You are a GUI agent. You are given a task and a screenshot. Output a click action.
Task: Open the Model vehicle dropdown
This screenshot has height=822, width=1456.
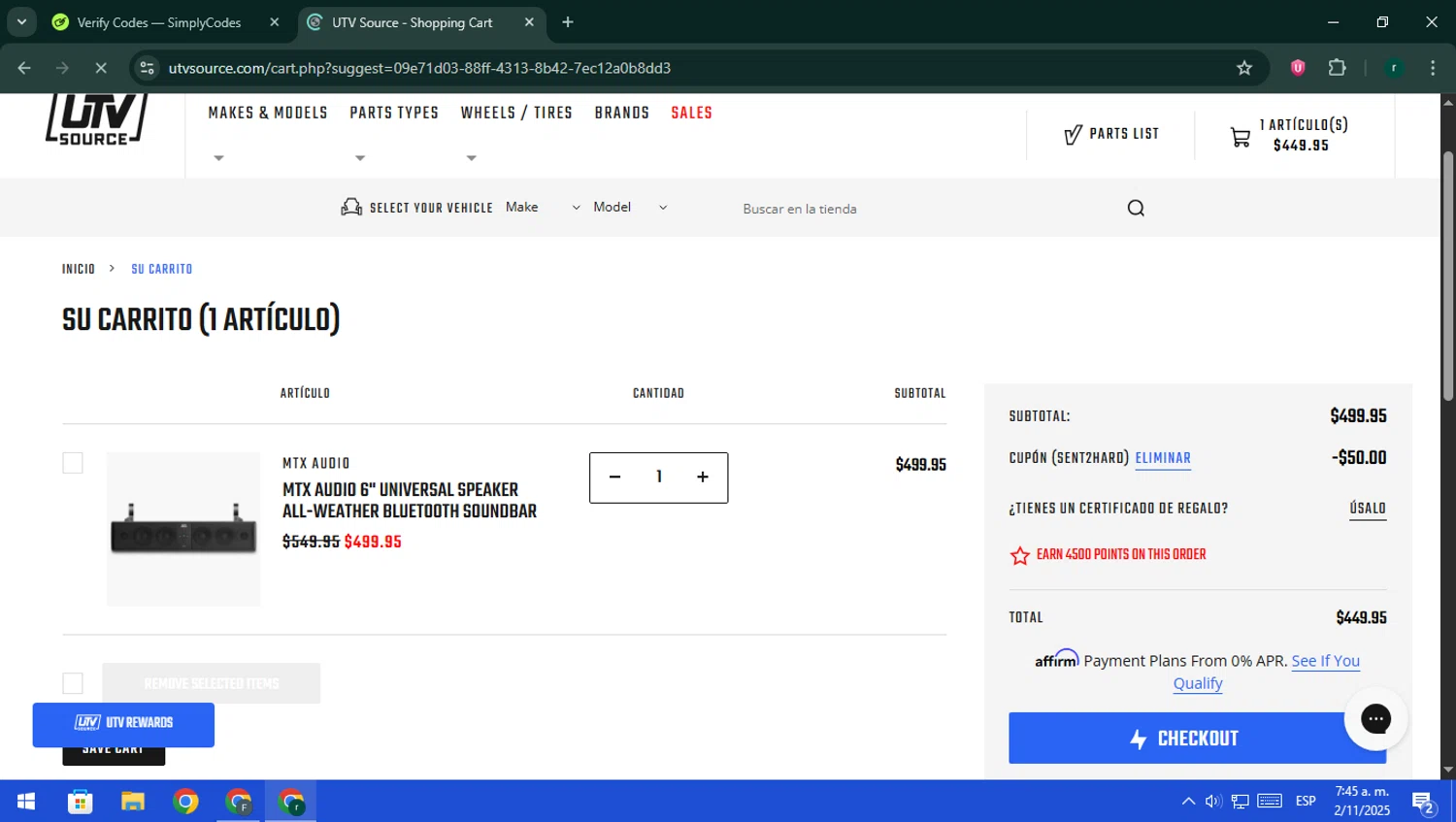[630, 208]
